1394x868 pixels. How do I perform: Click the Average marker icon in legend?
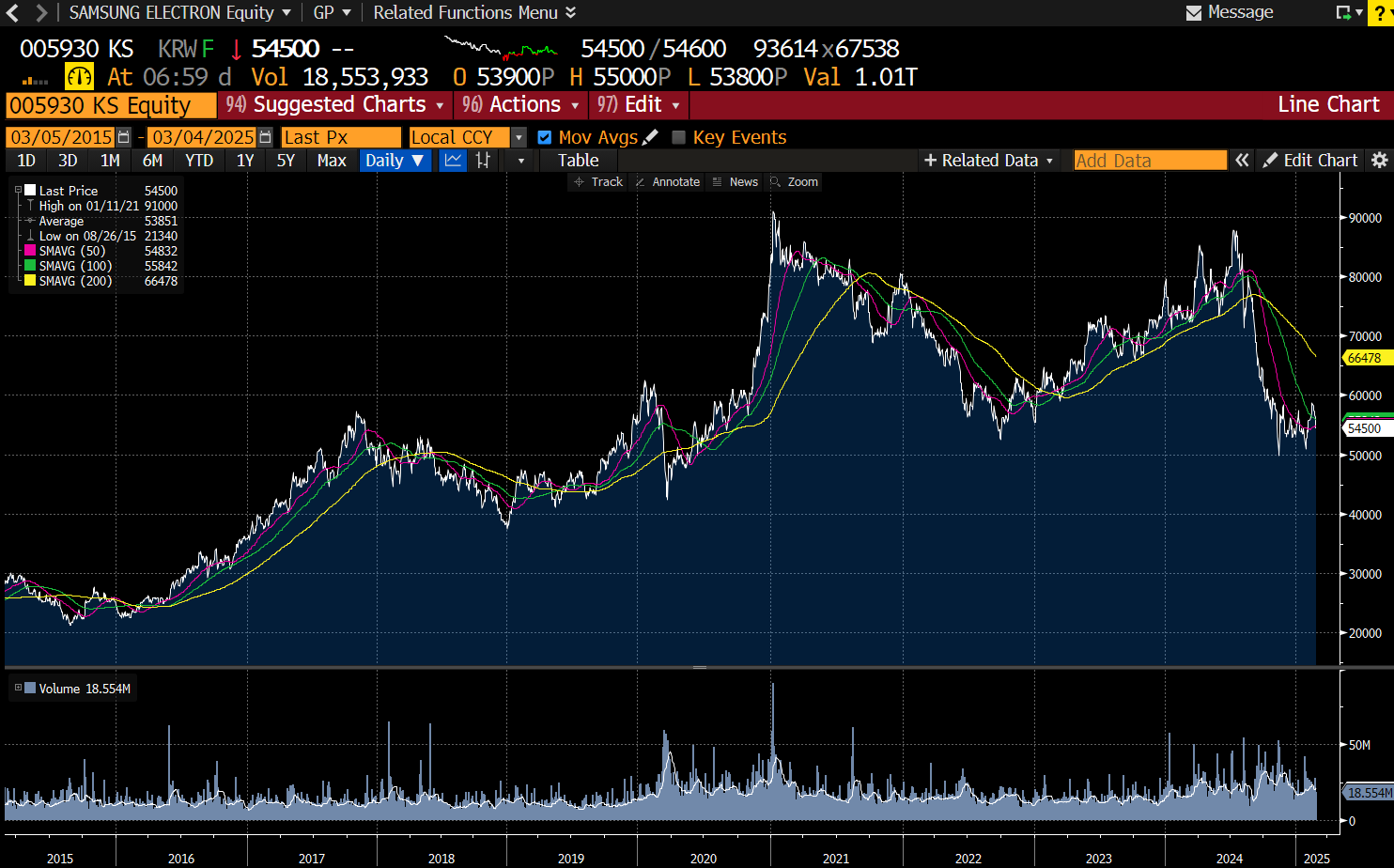pos(30,221)
